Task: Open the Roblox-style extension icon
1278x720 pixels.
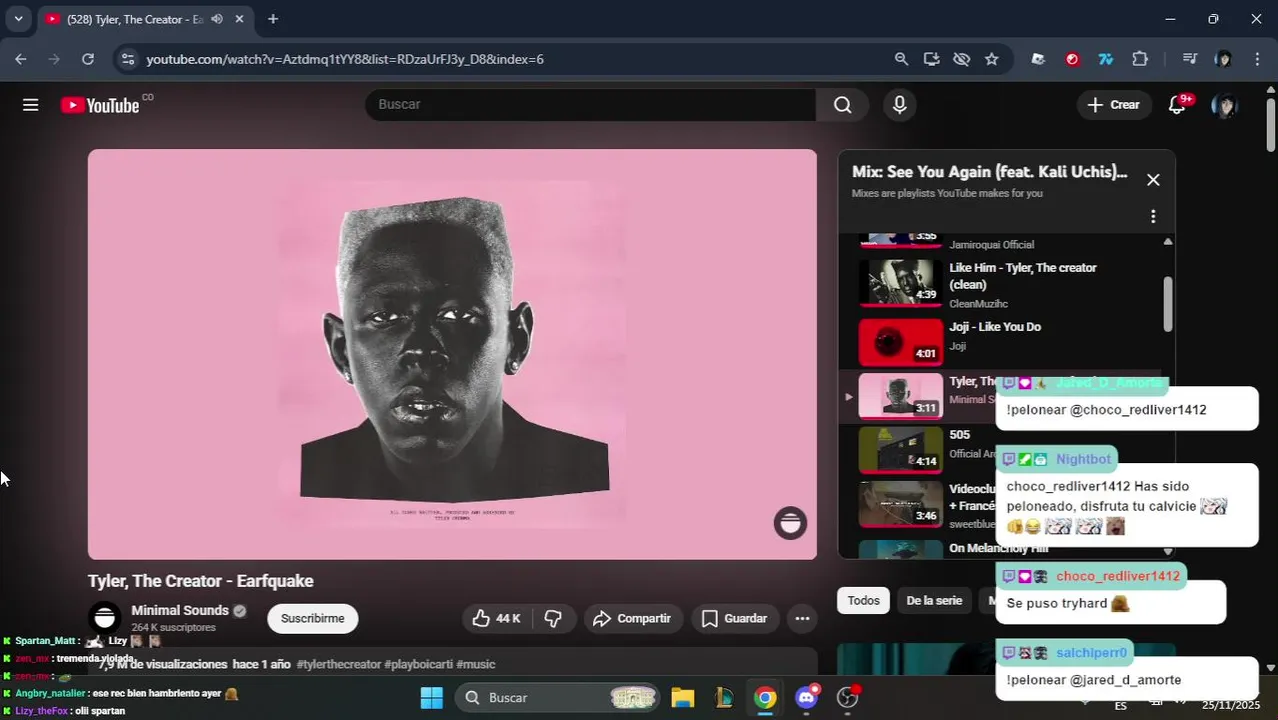Action: [1038, 59]
